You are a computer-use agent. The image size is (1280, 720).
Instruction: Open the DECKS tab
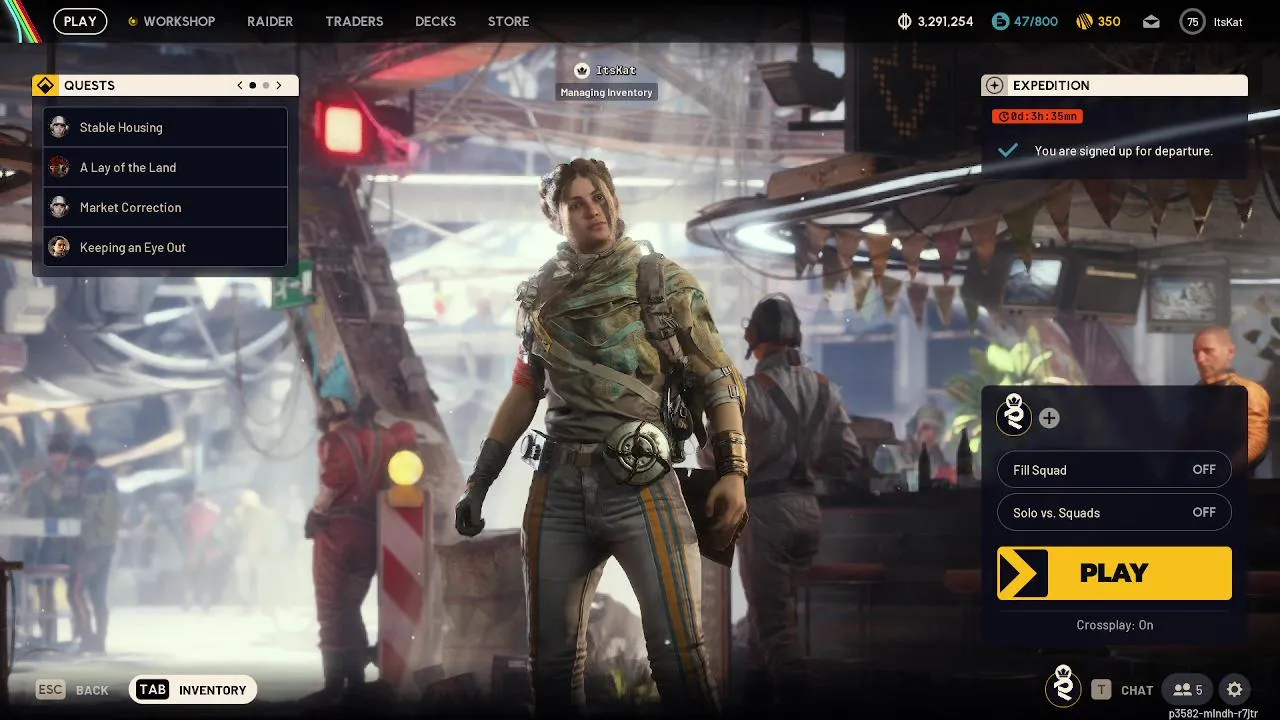(435, 21)
